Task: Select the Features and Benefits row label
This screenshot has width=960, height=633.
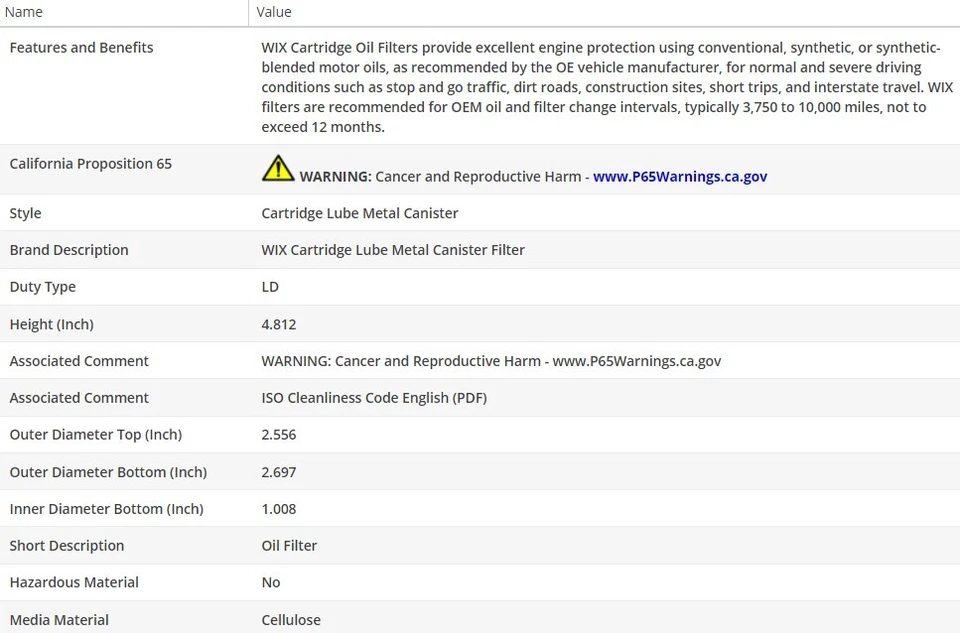Action: point(81,47)
